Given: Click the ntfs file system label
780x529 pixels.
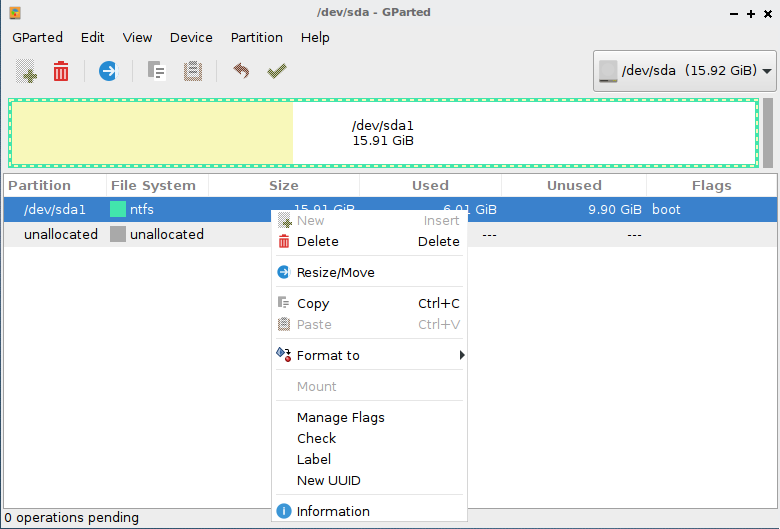Looking at the screenshot, I should pos(142,210).
